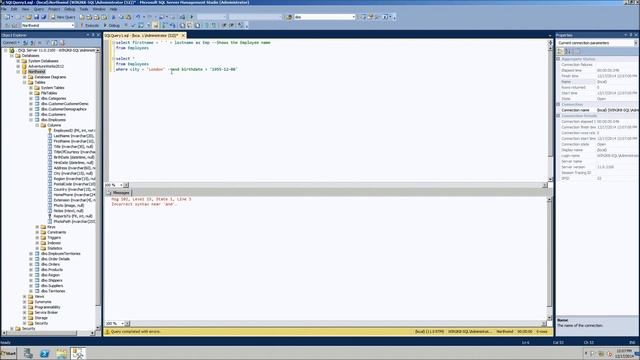Image resolution: width=640 pixels, height=360 pixels.
Task: Close the SQLQuery1.sql query tab
Action: tap(183, 36)
